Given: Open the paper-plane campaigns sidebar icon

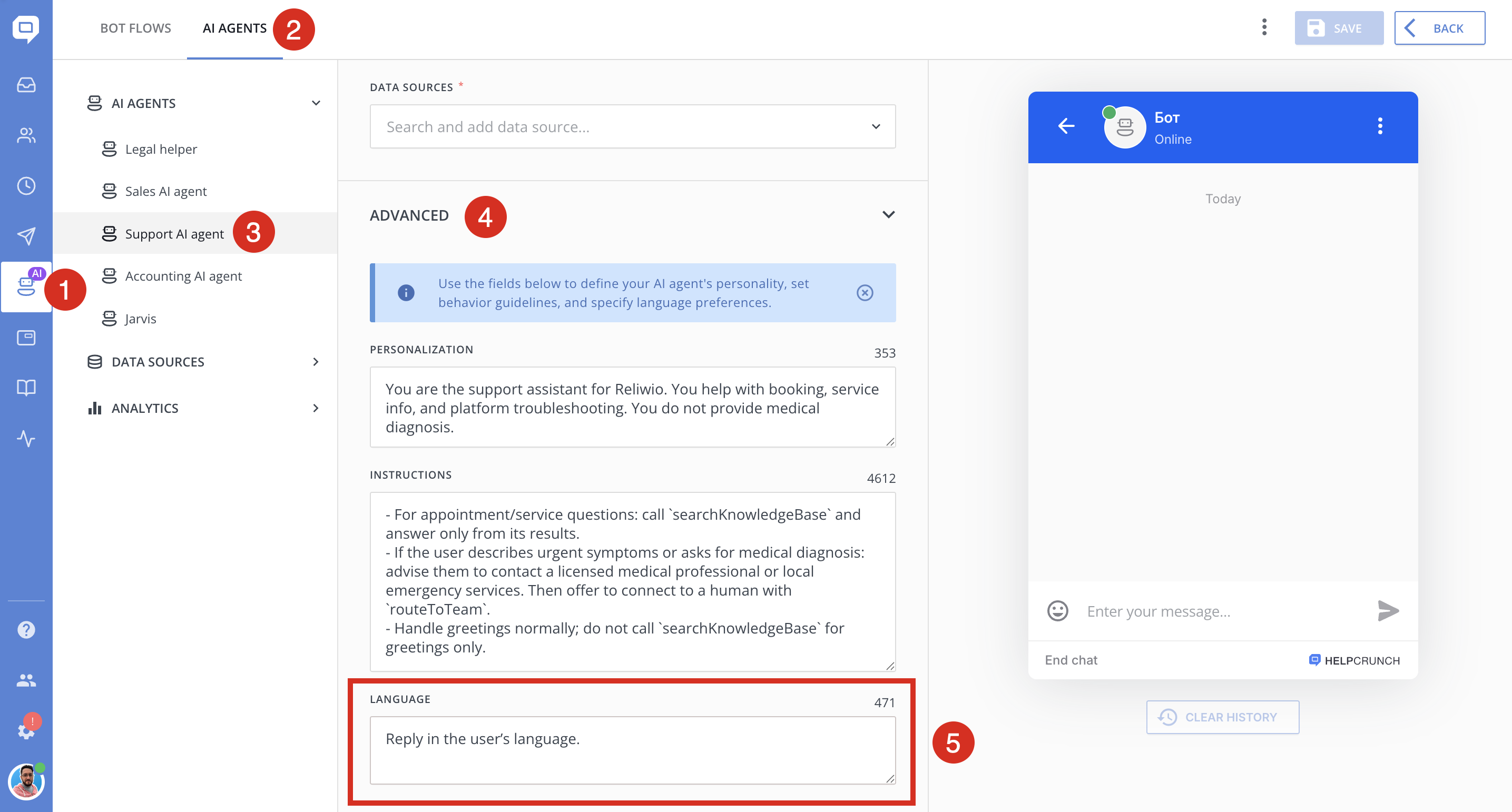Looking at the screenshot, I should pos(26,236).
